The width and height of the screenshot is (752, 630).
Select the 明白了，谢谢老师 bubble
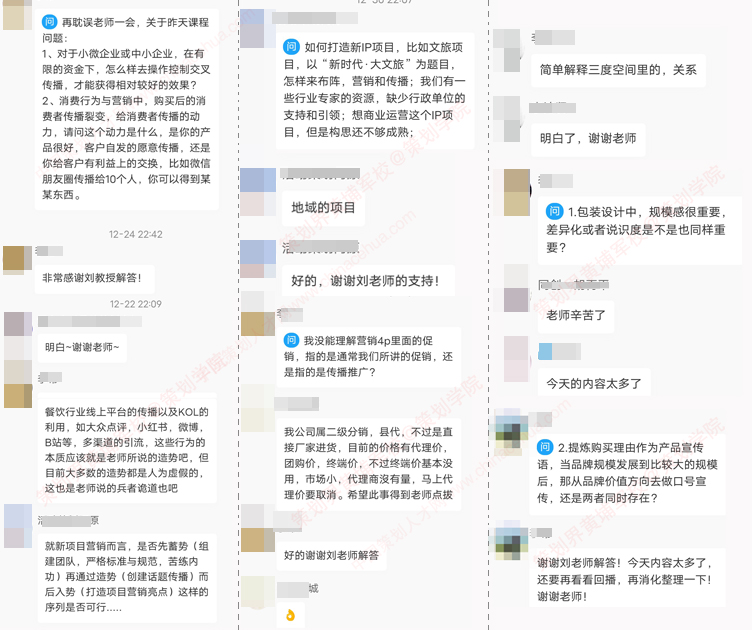pyautogui.click(x=588, y=139)
